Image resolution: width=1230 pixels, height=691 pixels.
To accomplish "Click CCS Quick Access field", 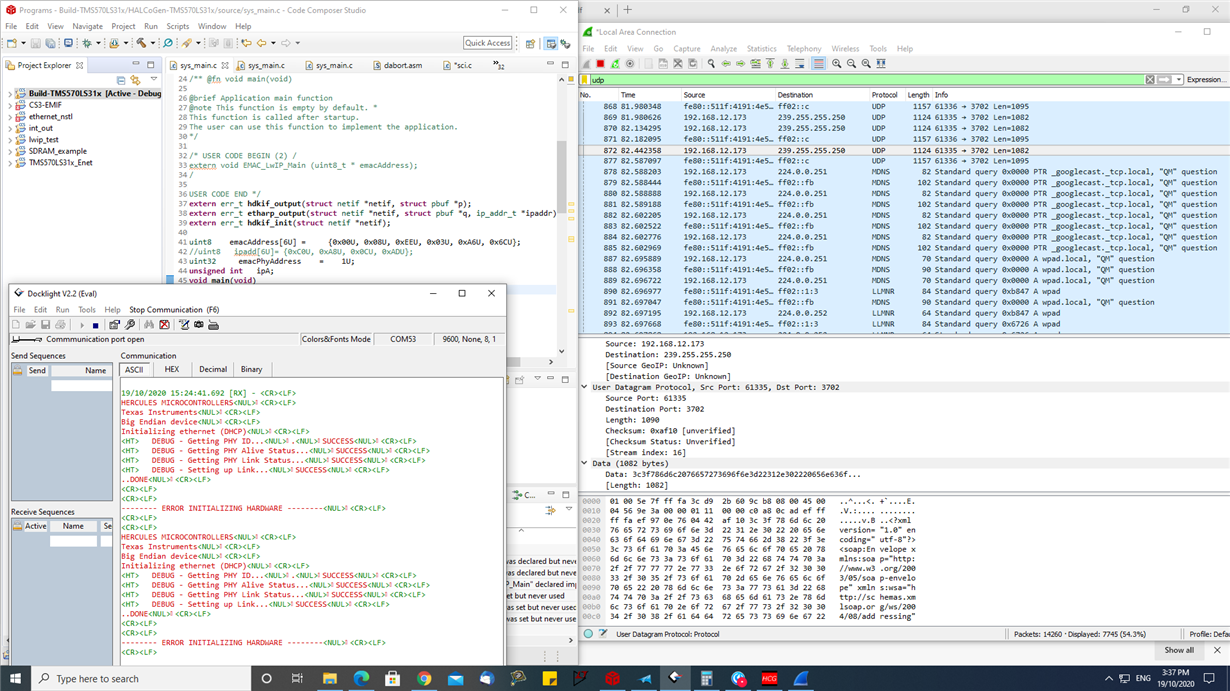I will pos(488,43).
